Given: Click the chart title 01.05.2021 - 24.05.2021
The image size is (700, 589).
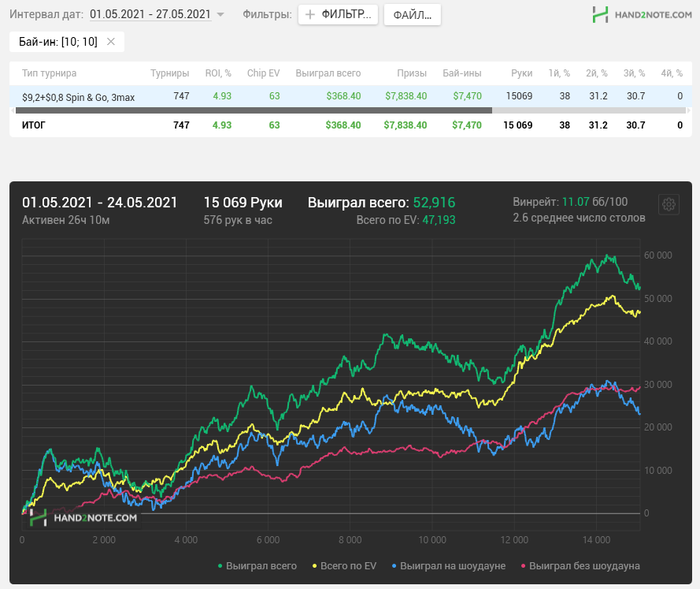Looking at the screenshot, I should (x=100, y=203).
